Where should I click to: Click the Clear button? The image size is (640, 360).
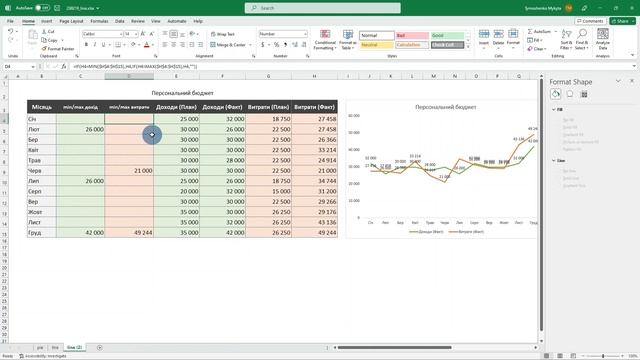(x=536, y=49)
